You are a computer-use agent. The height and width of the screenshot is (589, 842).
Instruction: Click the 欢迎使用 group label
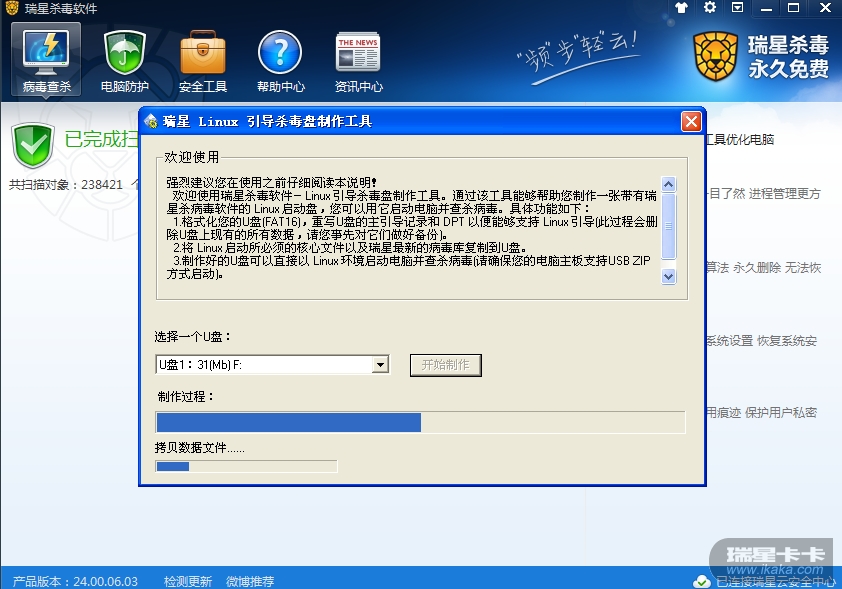(192, 157)
